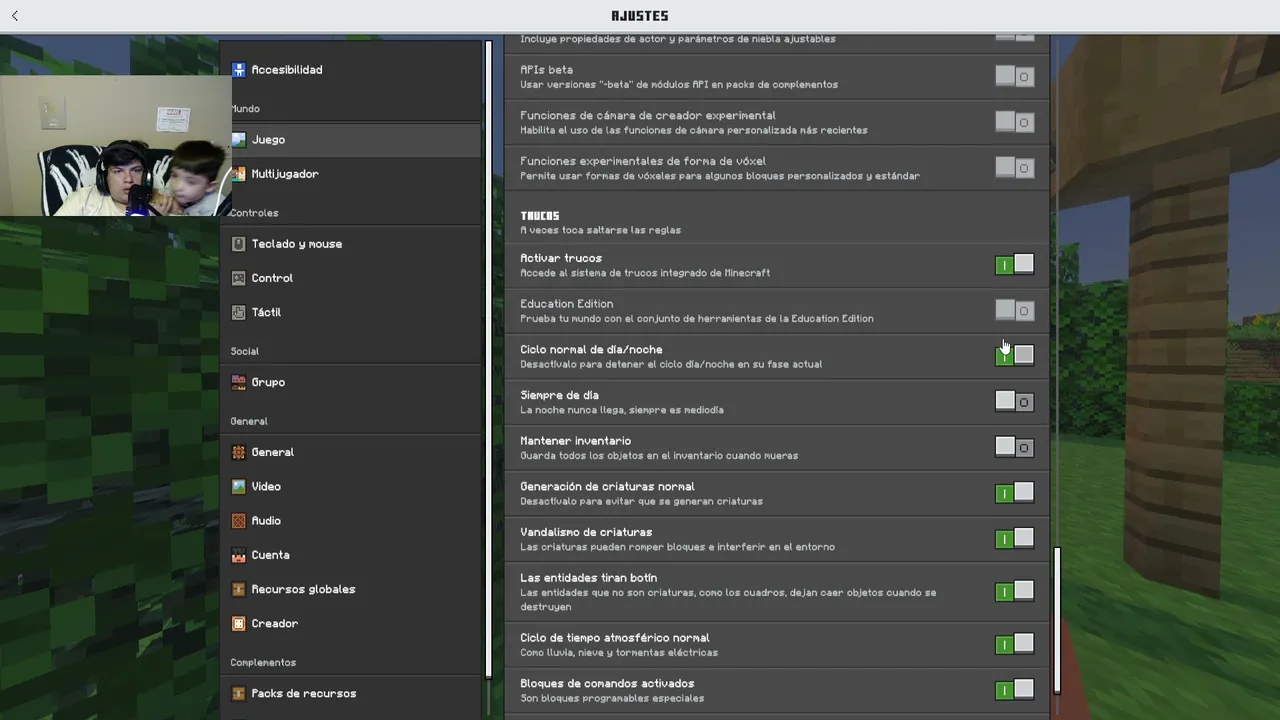
Task: Go back using the top-left arrow
Action: tap(15, 16)
